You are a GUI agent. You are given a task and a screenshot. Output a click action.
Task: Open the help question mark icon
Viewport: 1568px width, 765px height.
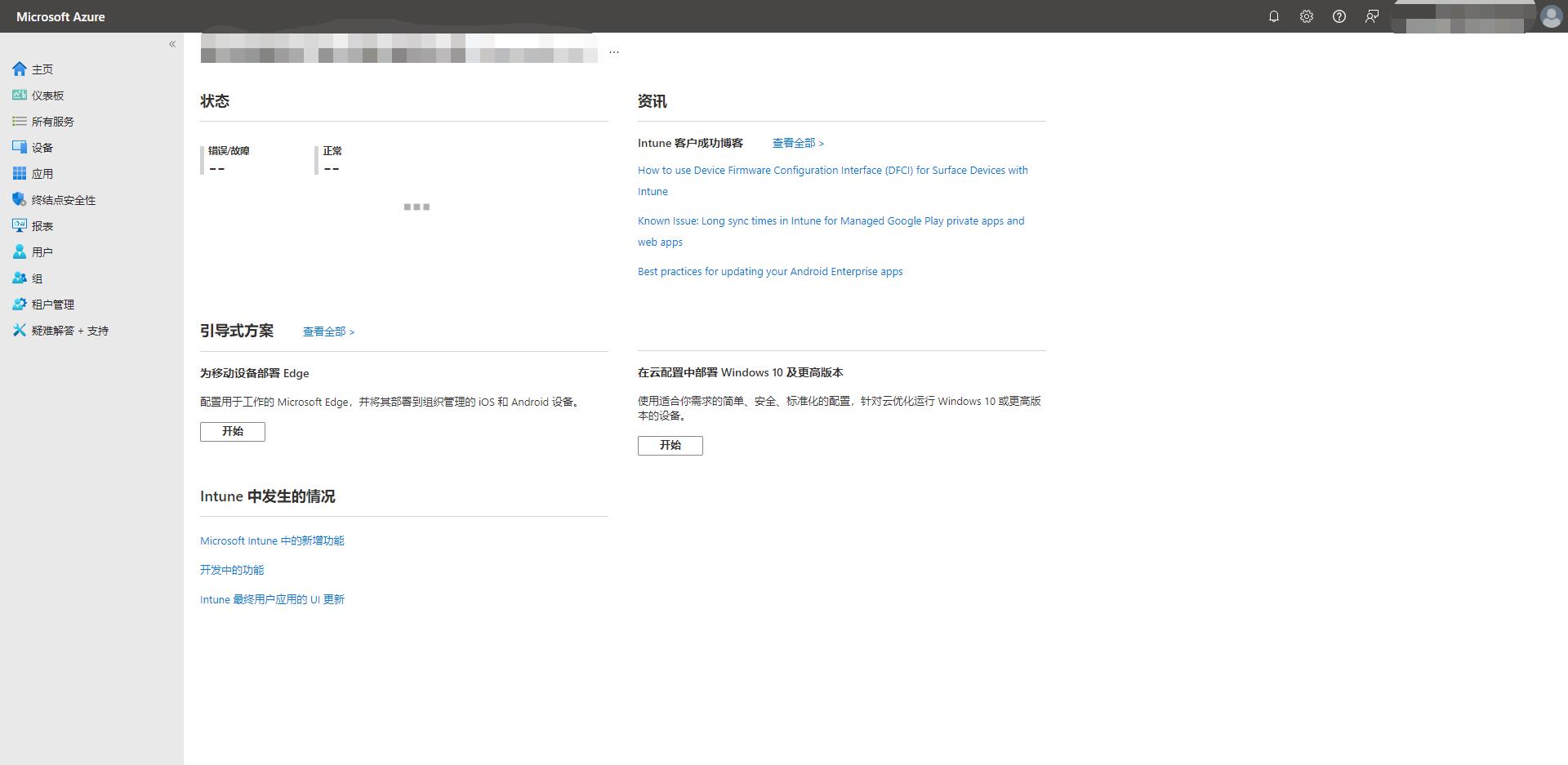coord(1339,16)
